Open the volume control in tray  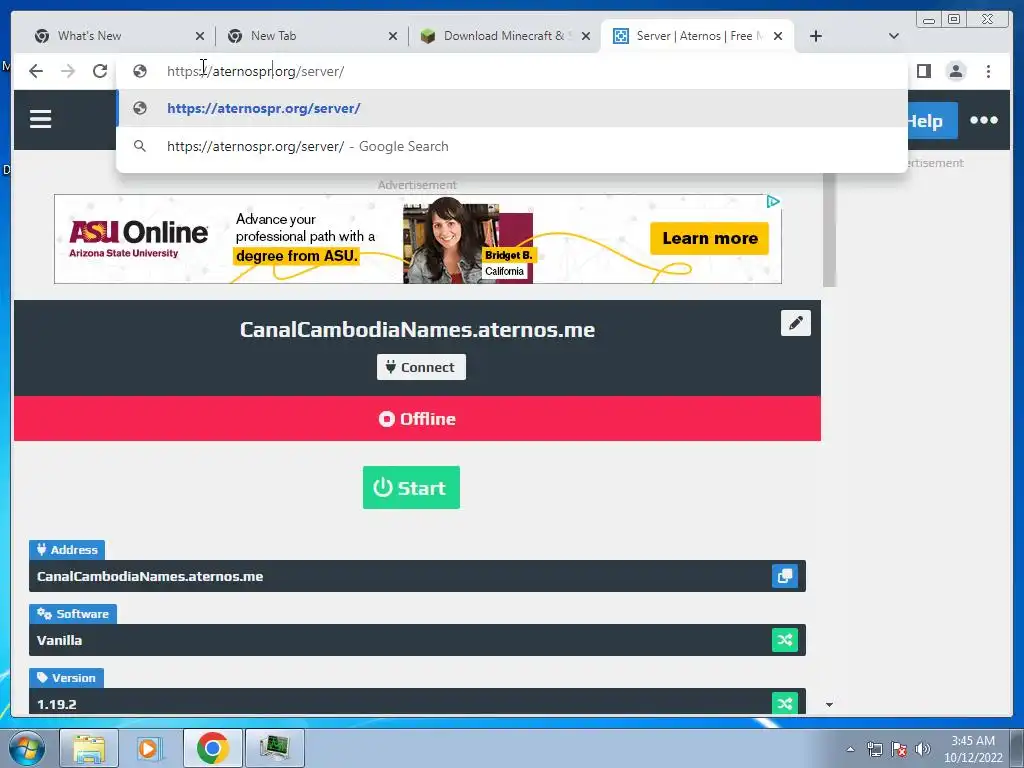922,749
